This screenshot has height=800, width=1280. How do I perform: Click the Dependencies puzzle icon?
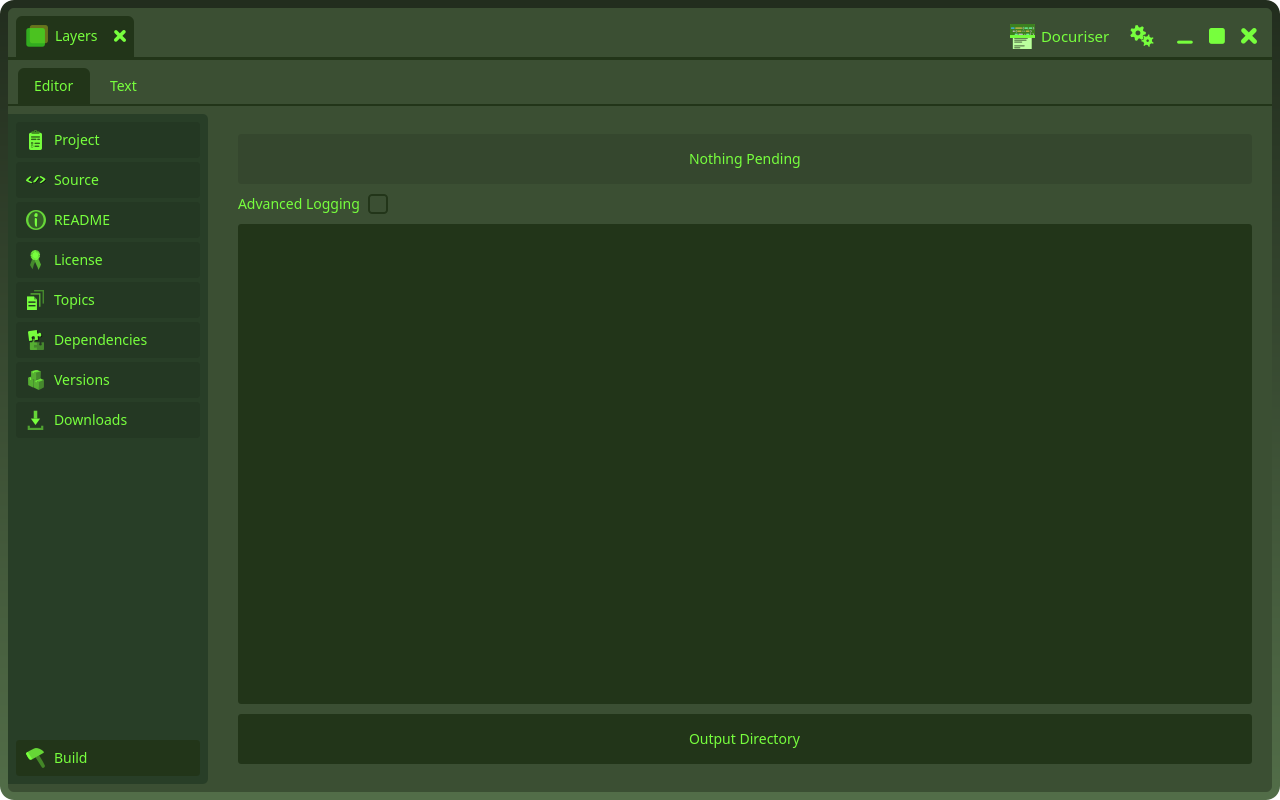tap(36, 340)
